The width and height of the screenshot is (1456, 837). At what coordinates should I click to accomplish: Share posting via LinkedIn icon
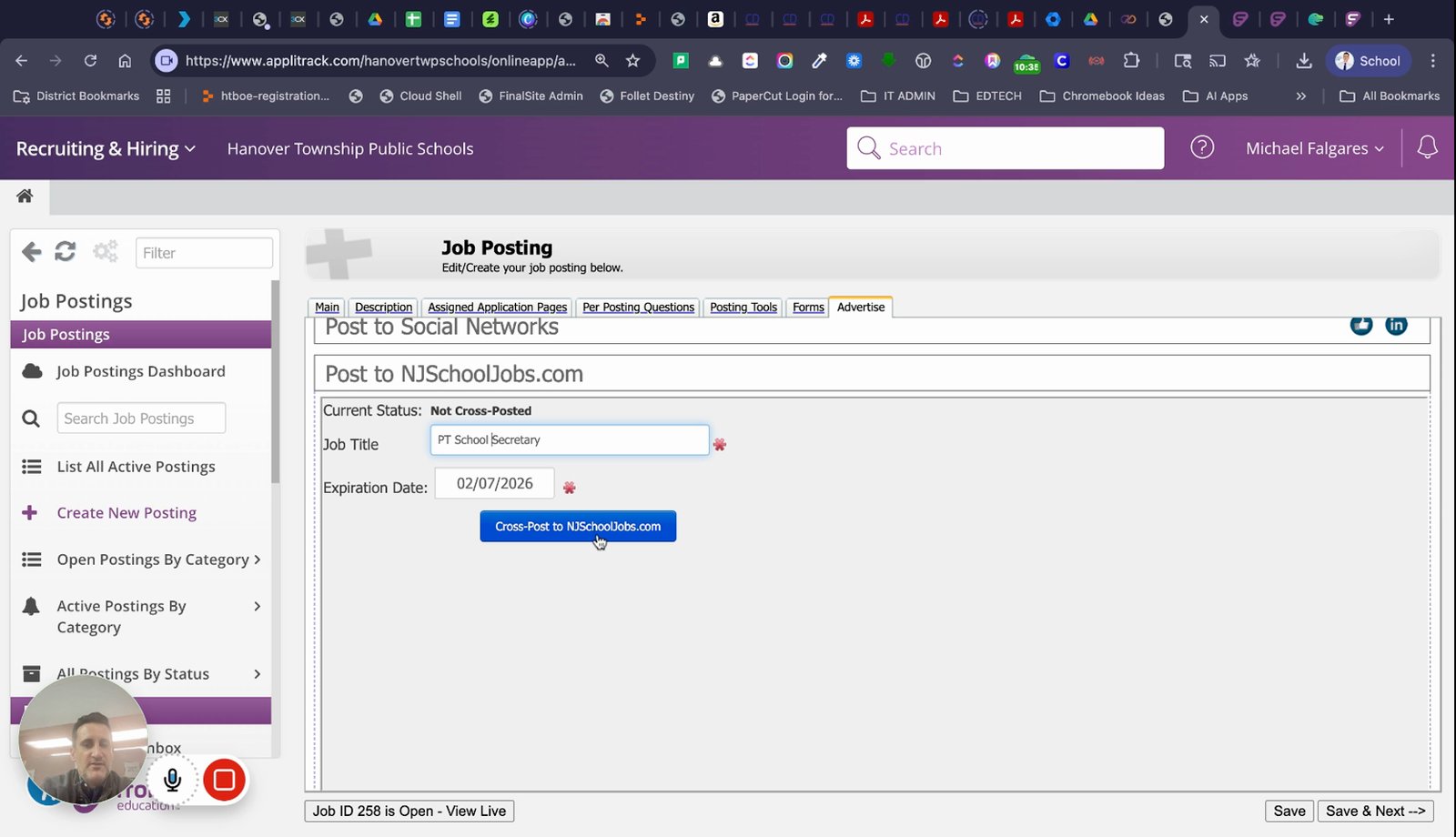(x=1396, y=325)
